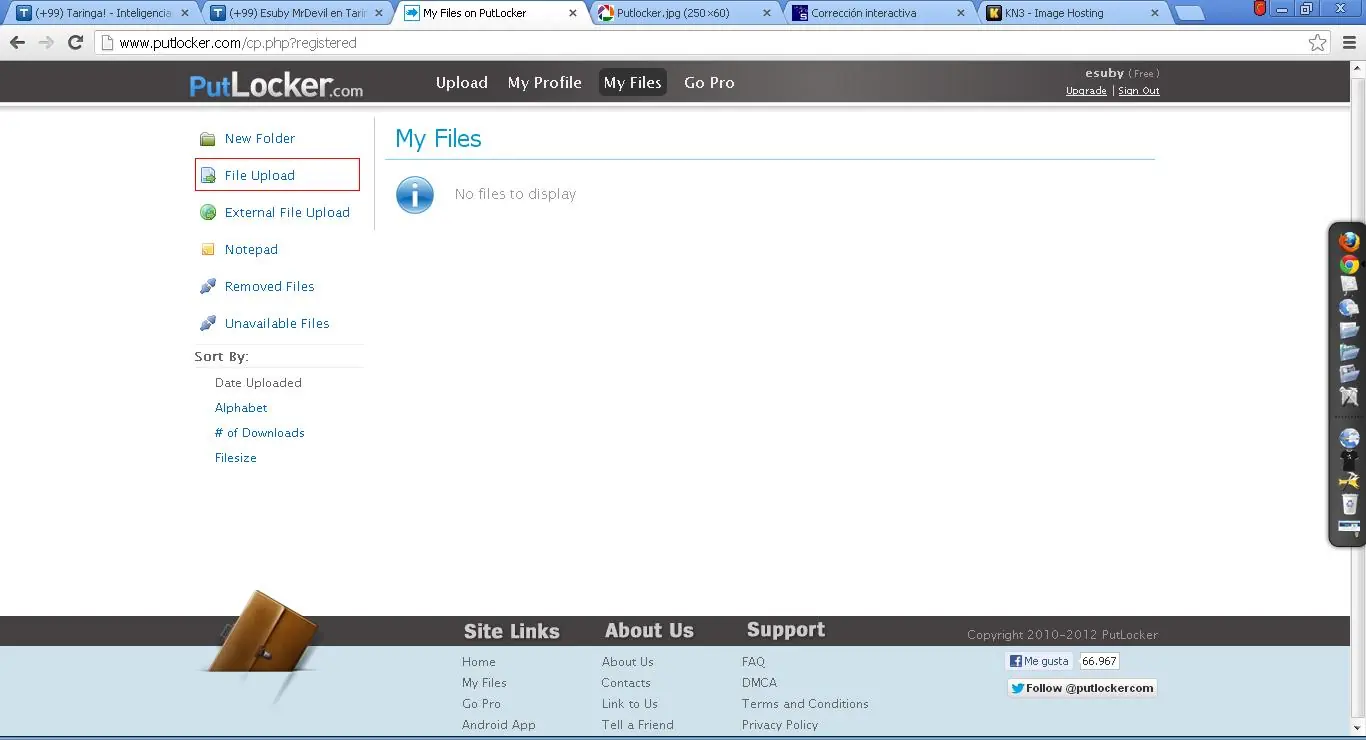Viewport: 1366px width, 740px height.
Task: Open the Upload menu item
Action: (x=462, y=83)
